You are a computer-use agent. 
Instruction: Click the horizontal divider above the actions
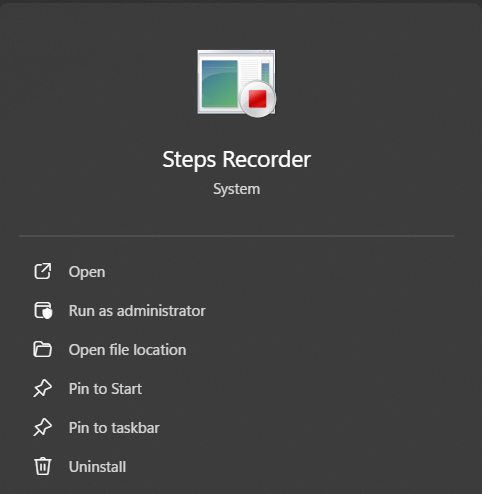236,236
